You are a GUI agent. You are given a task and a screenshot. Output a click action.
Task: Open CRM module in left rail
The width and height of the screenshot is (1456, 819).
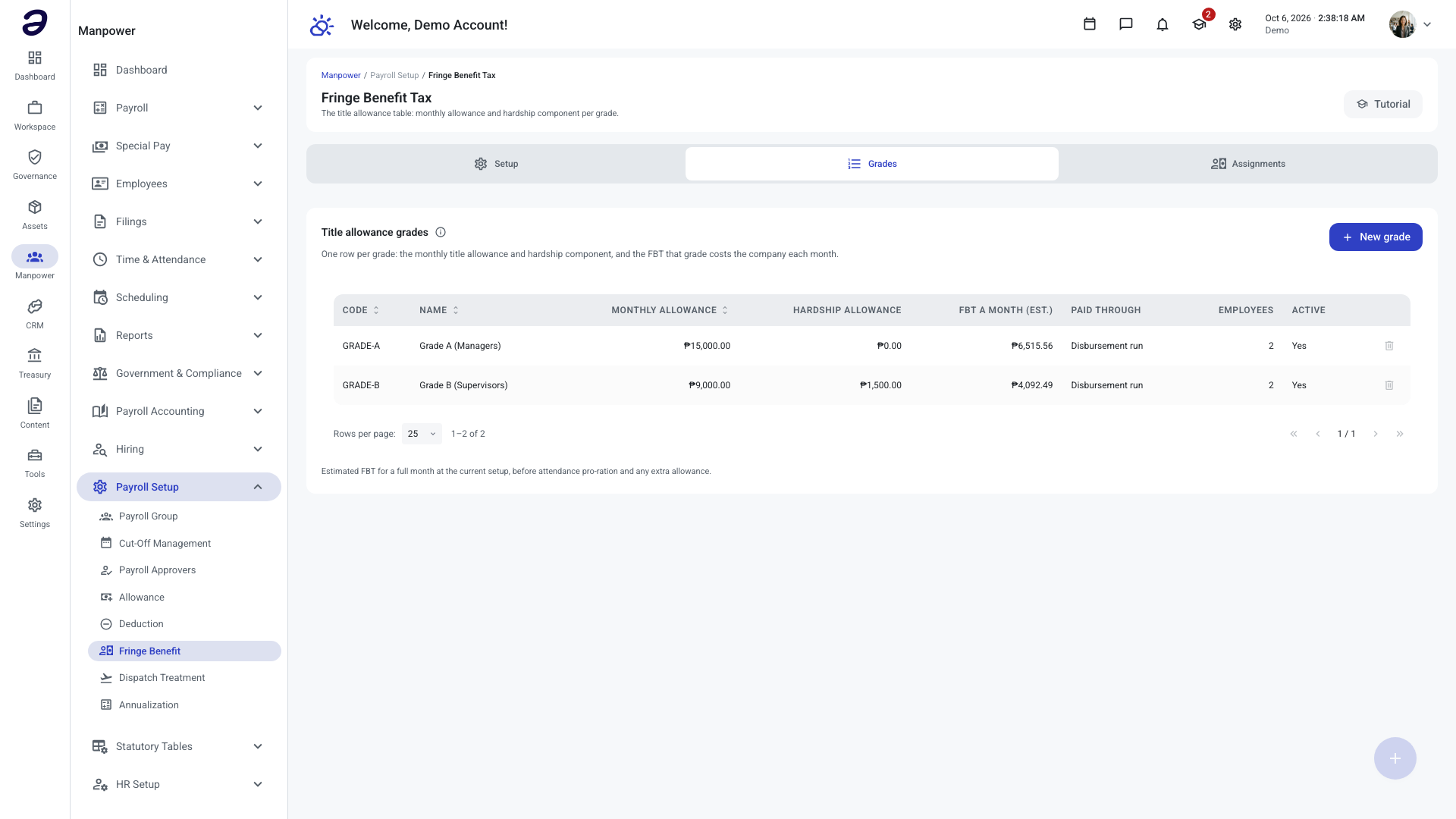[x=35, y=314]
